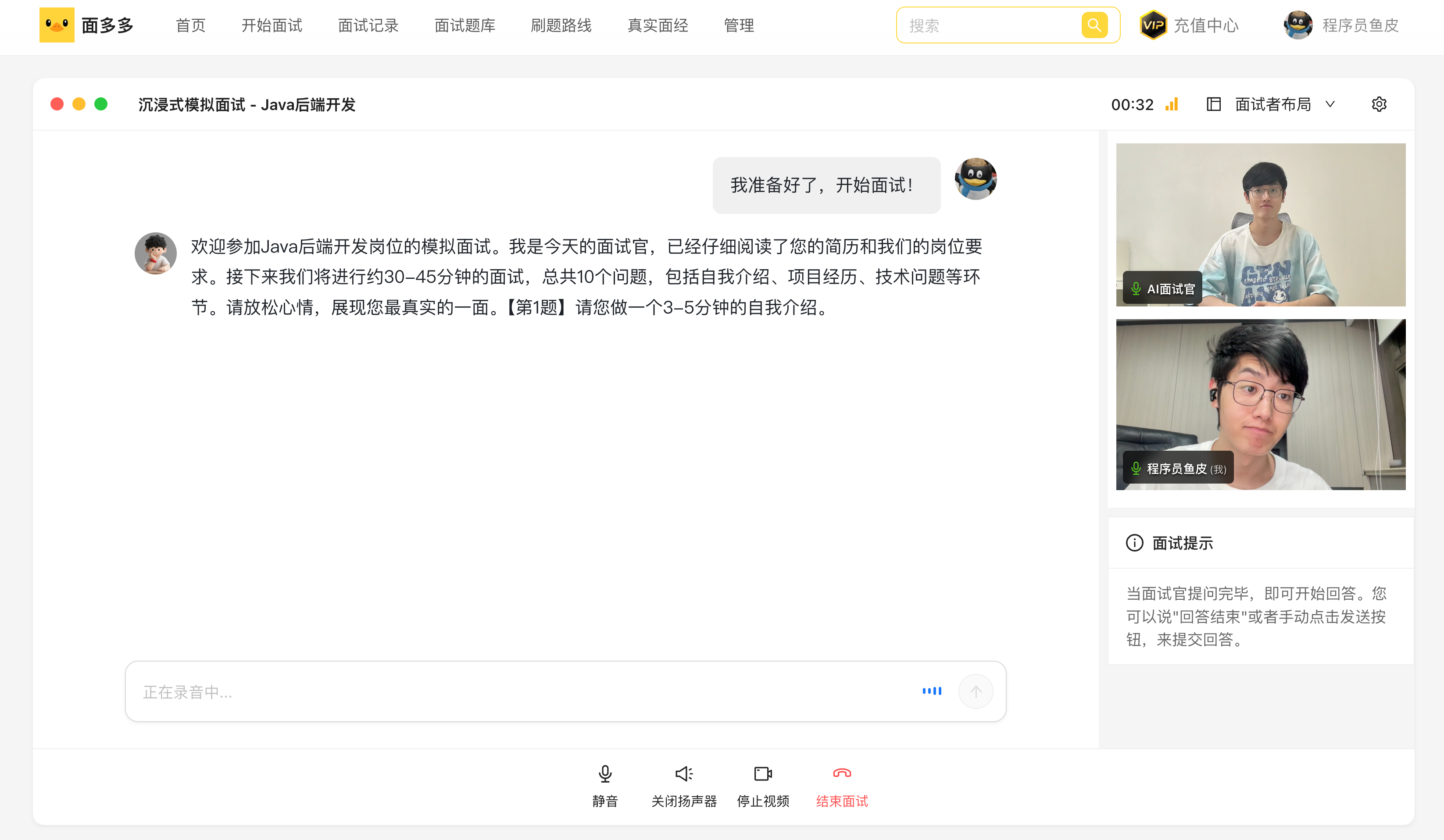Click the AI面试官 video thumbnail
This screenshot has width=1444, height=840.
point(1260,224)
